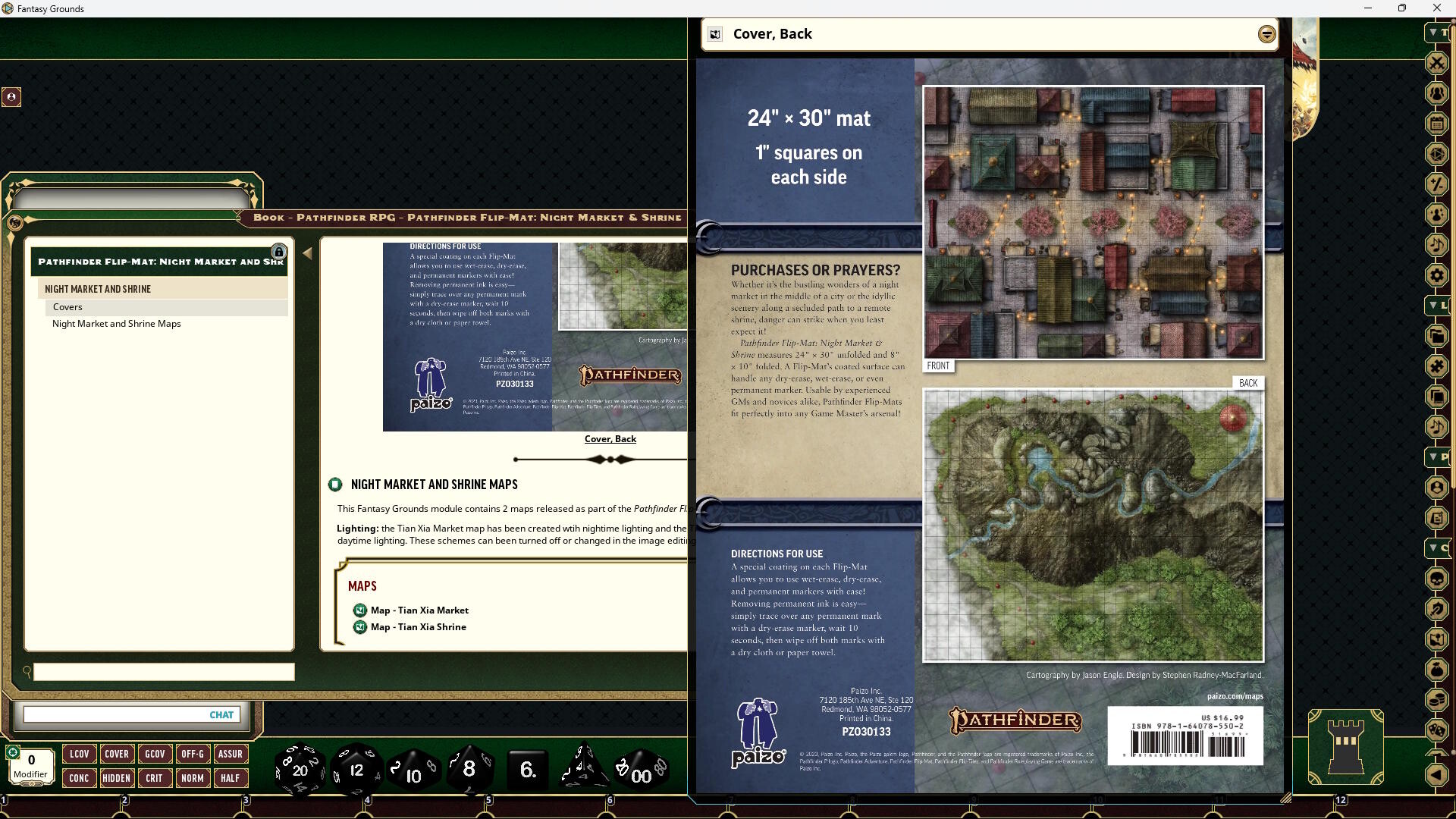The height and width of the screenshot is (819, 1456).
Task: Collapse the P sidebar section
Action: pyautogui.click(x=1437, y=457)
